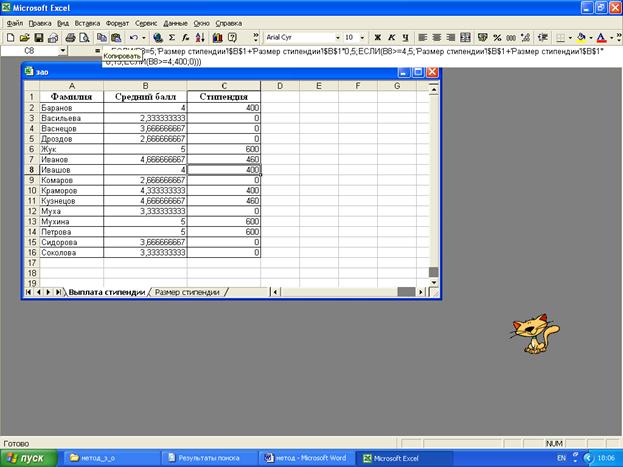Switch to the Размер стипендии sheet tab

tap(187, 292)
